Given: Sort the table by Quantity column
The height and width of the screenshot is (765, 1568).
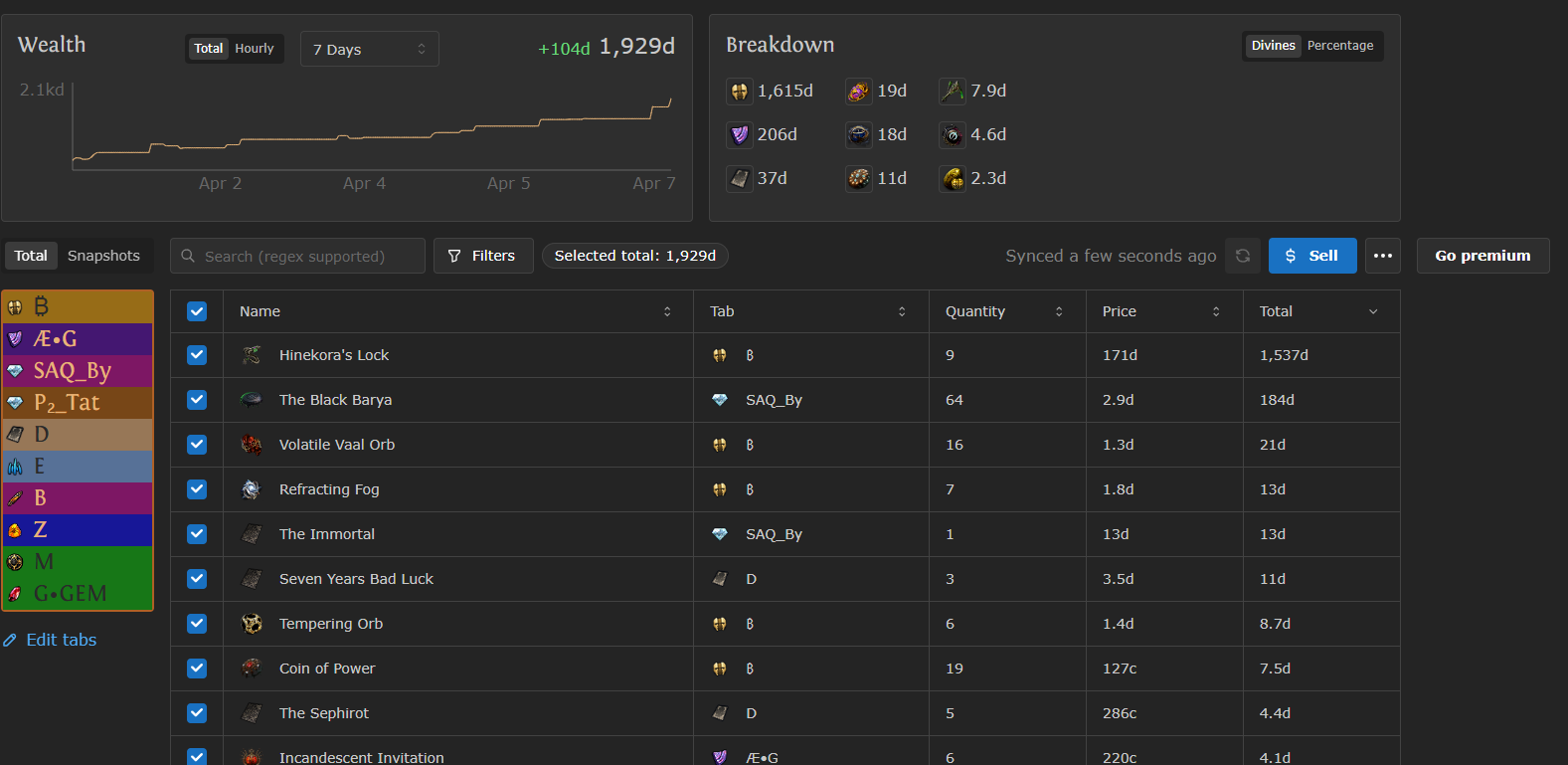Looking at the screenshot, I should (x=1007, y=311).
